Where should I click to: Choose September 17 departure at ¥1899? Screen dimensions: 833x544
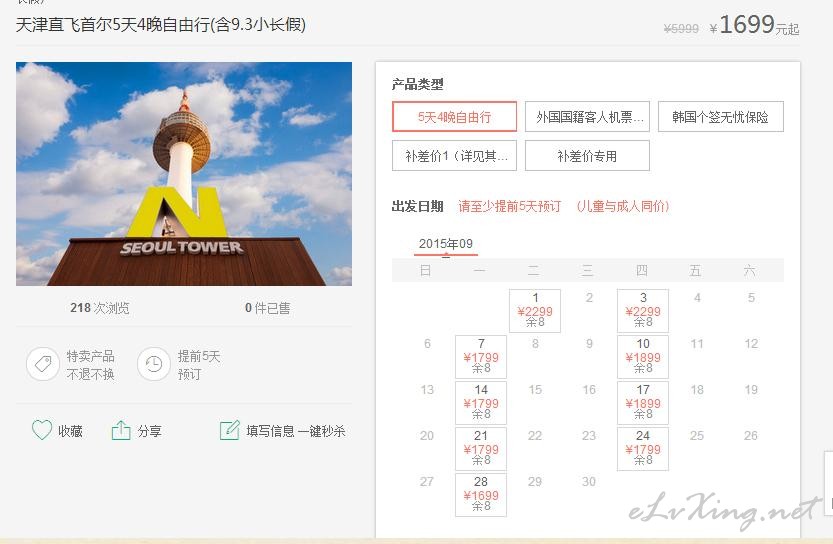[x=643, y=403]
